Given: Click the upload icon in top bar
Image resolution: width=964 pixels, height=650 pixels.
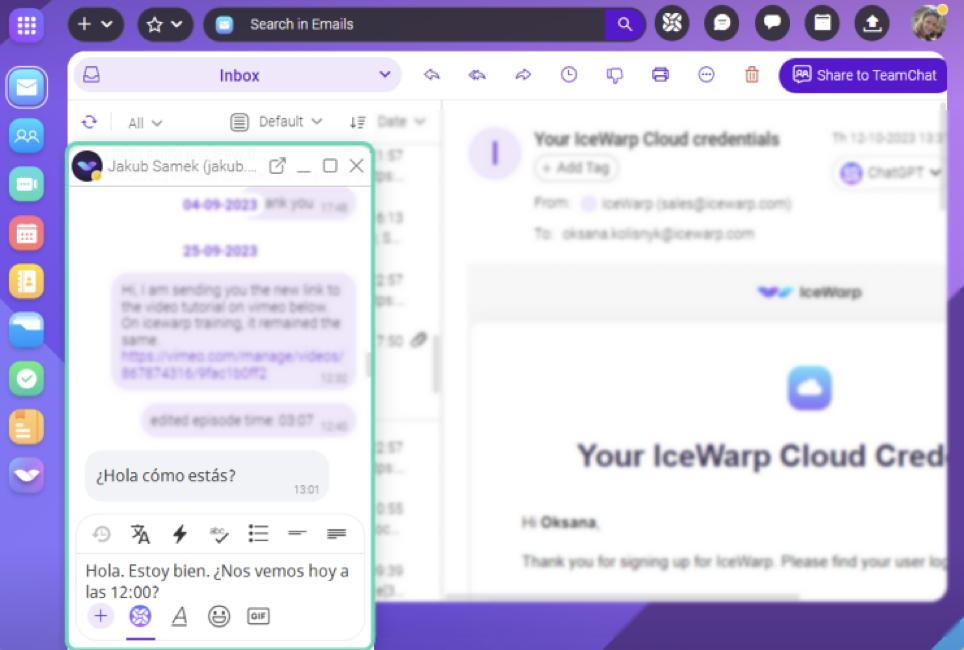Looking at the screenshot, I should (x=872, y=24).
